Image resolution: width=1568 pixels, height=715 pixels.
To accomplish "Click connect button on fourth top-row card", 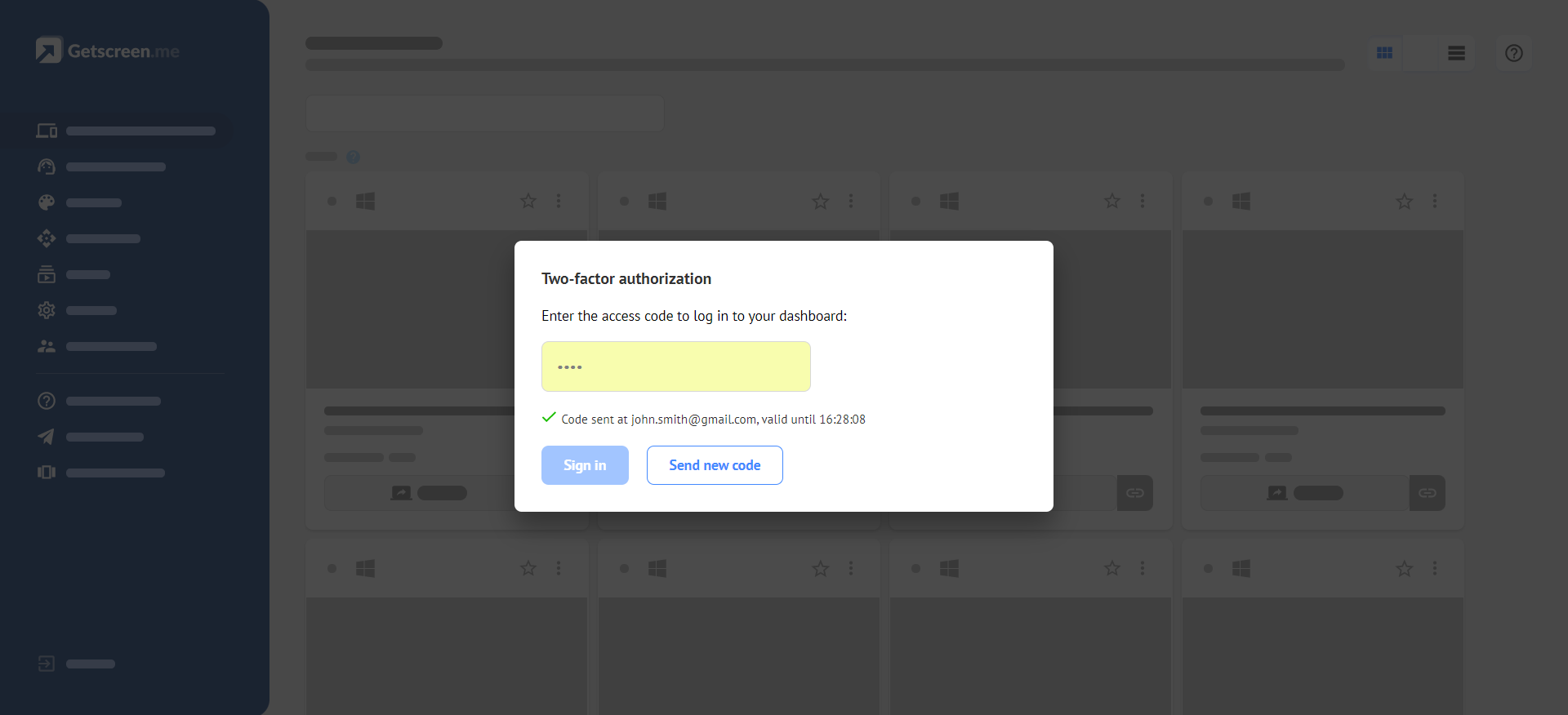I will pos(1305,493).
